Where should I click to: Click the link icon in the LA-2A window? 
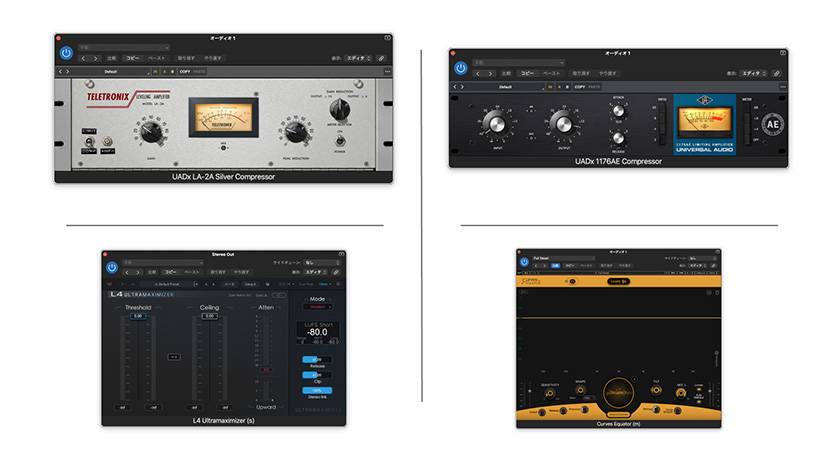click(x=381, y=59)
